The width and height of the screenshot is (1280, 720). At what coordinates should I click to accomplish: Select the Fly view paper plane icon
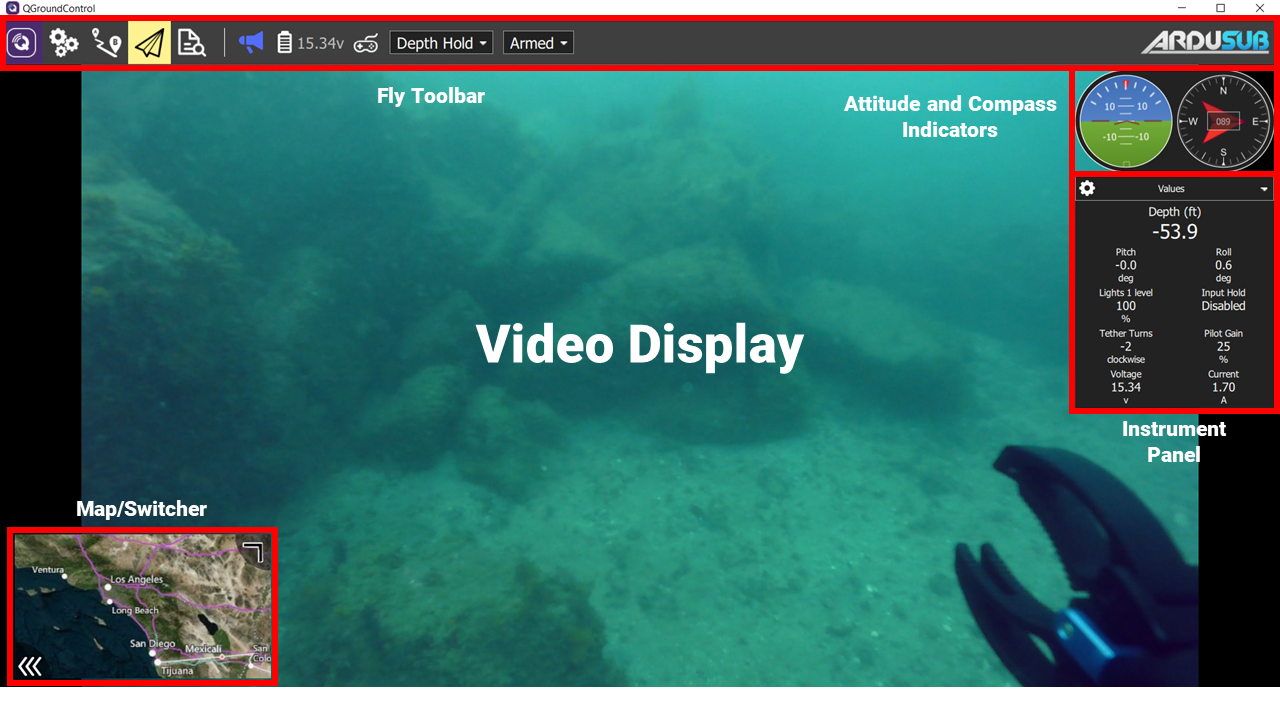tap(149, 43)
